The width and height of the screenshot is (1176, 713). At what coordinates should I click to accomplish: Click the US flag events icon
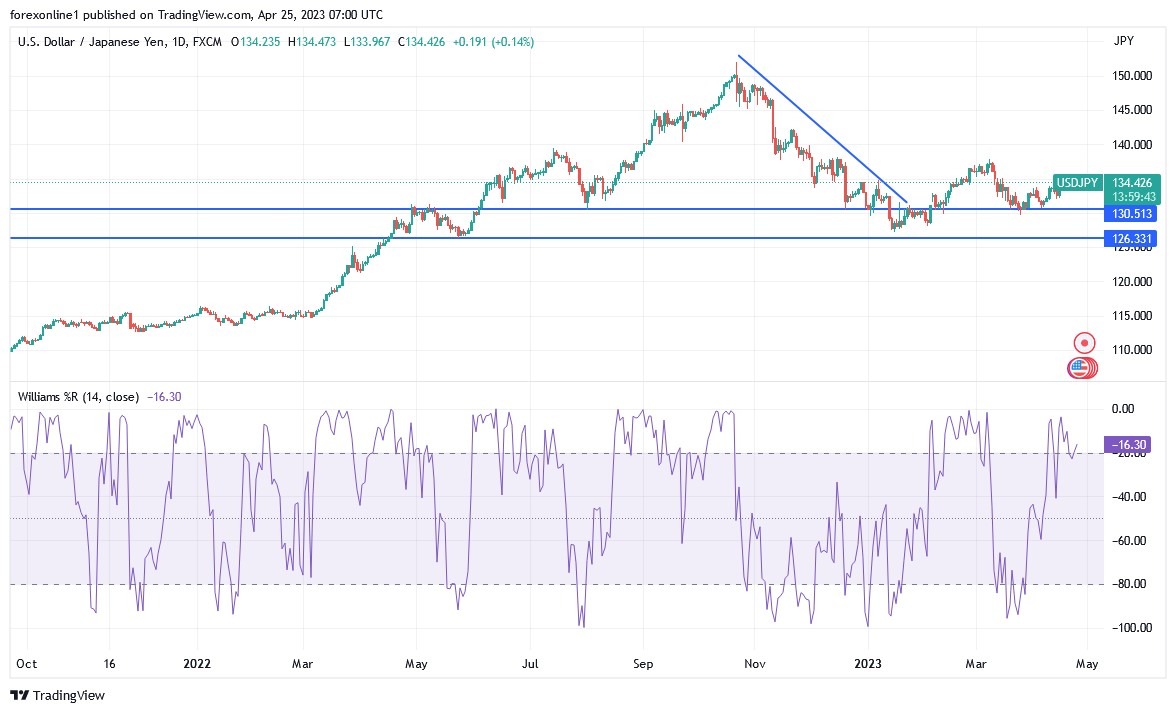coord(1079,368)
